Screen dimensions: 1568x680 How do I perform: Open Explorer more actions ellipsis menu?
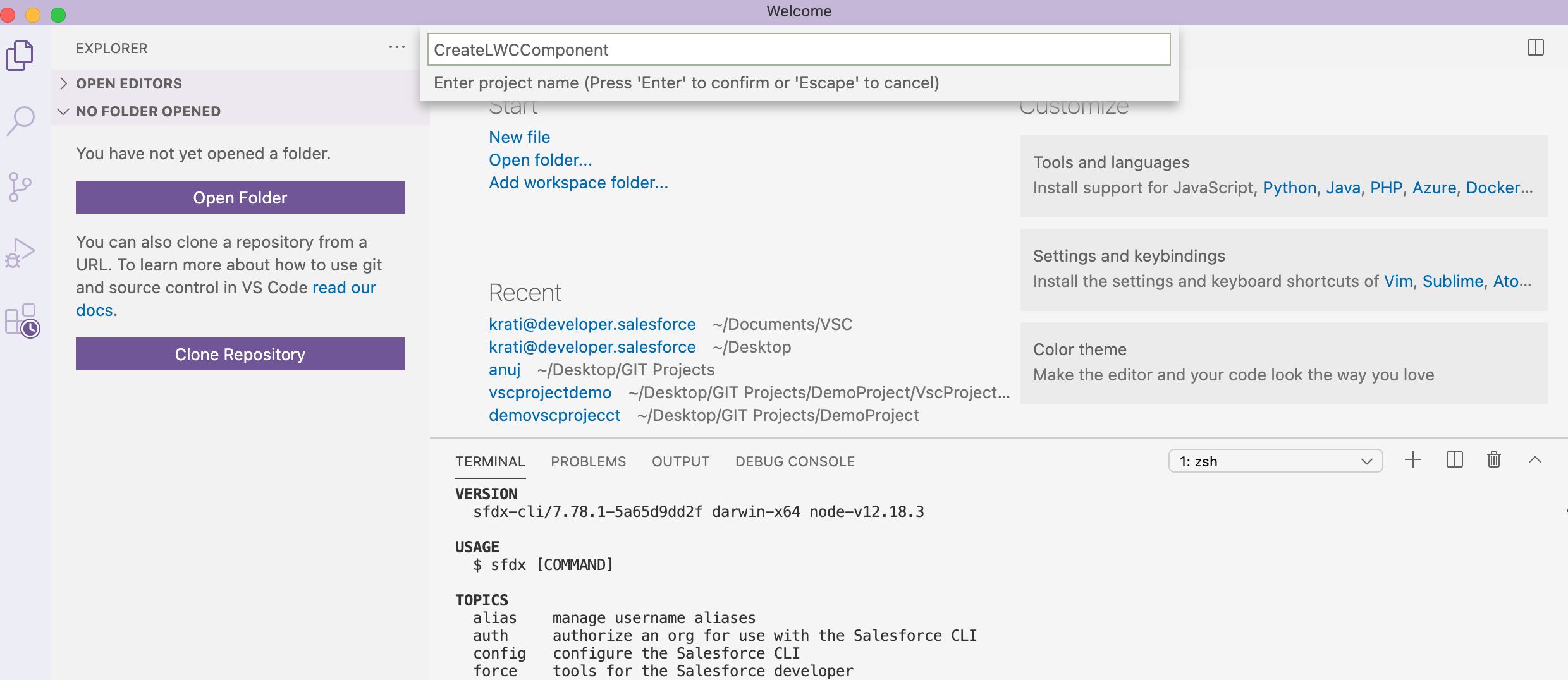pos(396,47)
